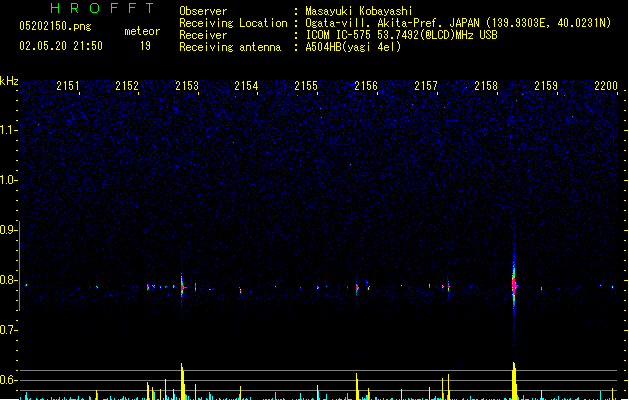Screen dimensions: 629x400
Task: Click the 2154 time marker
Action: 246,86
